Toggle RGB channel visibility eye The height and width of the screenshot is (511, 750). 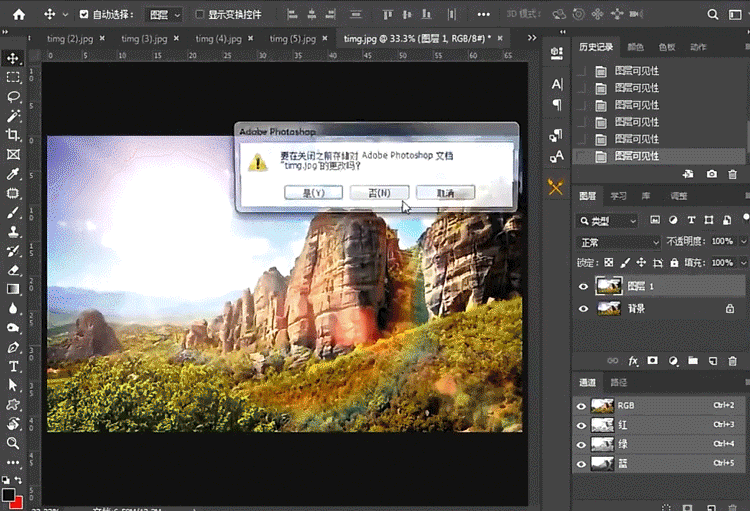[581, 406]
